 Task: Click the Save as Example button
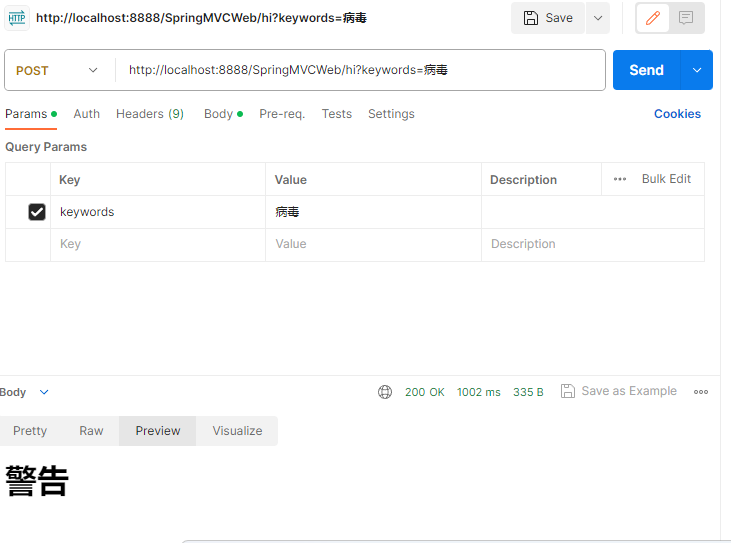619,391
